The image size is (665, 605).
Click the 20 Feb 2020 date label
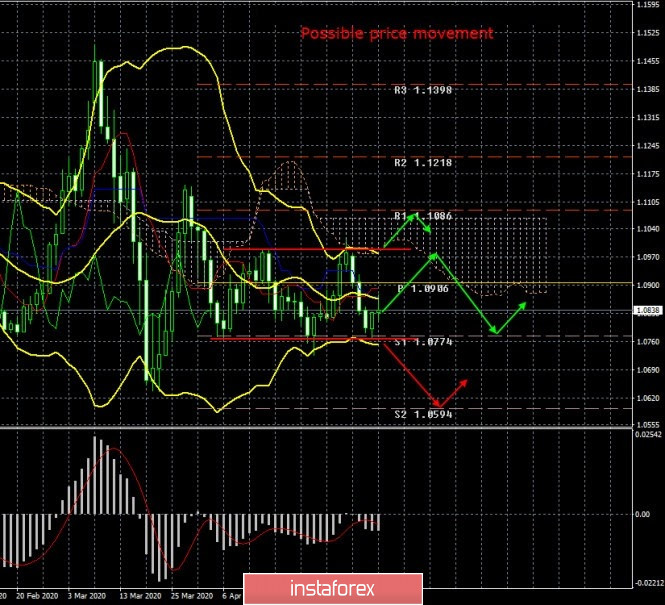pos(37,596)
